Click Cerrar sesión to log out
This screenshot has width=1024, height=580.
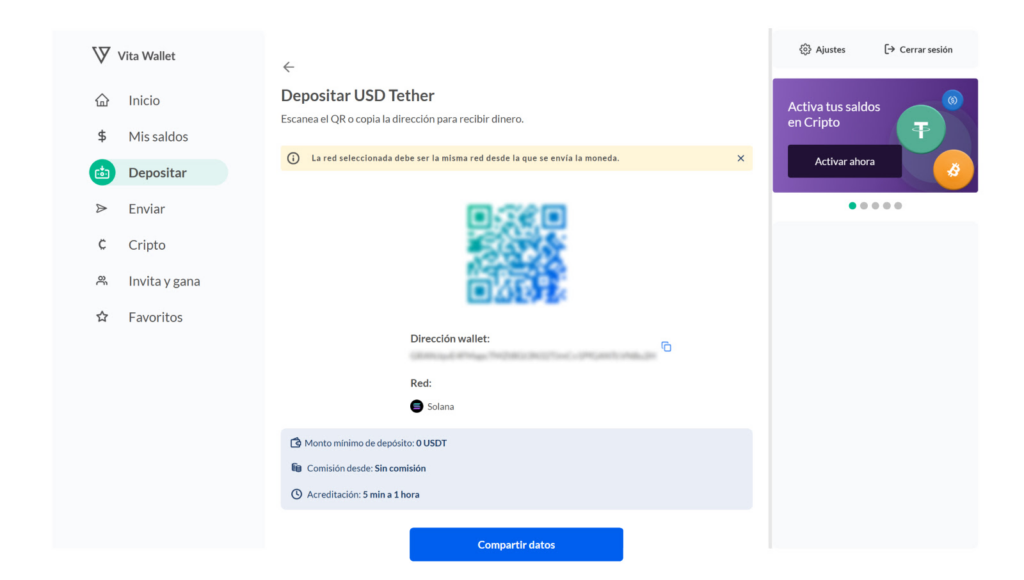click(918, 50)
